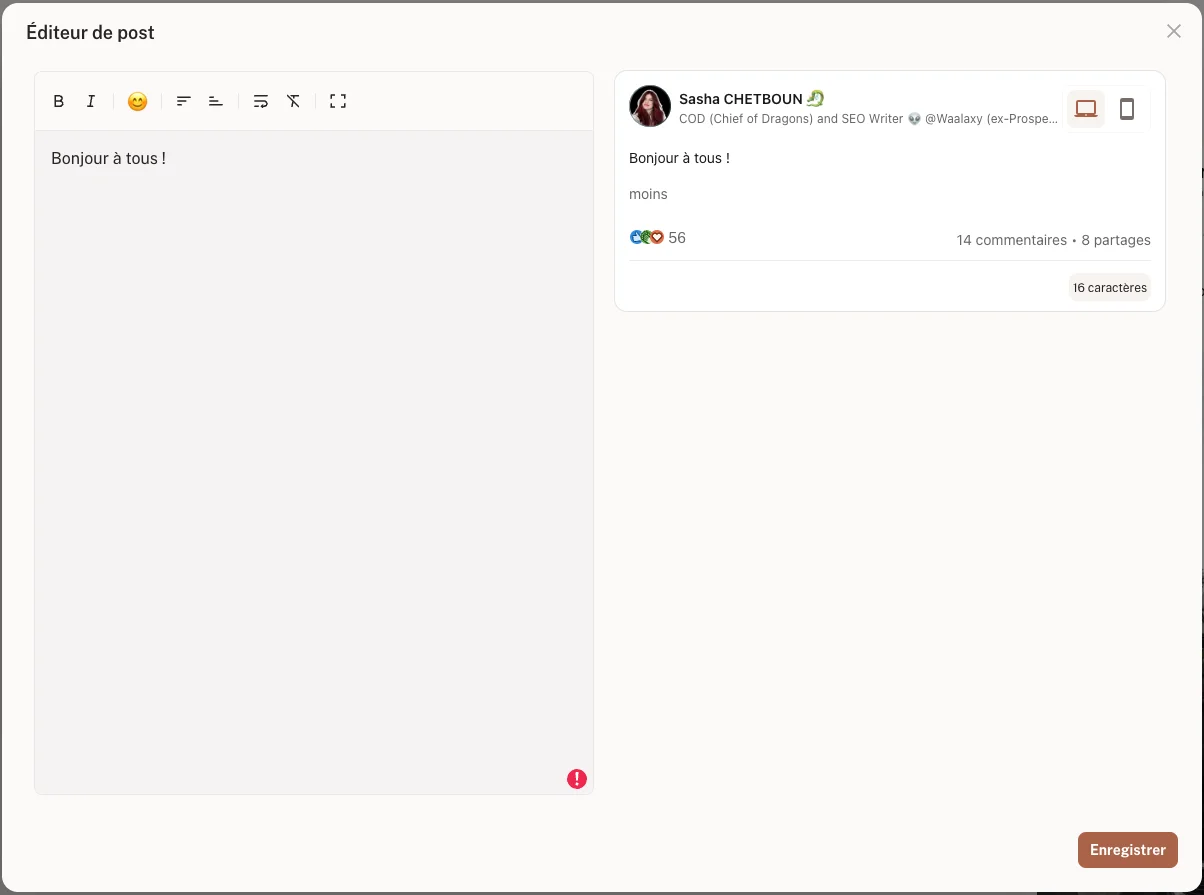Click the first list-style sort icon
1204x895 pixels.
(184, 101)
